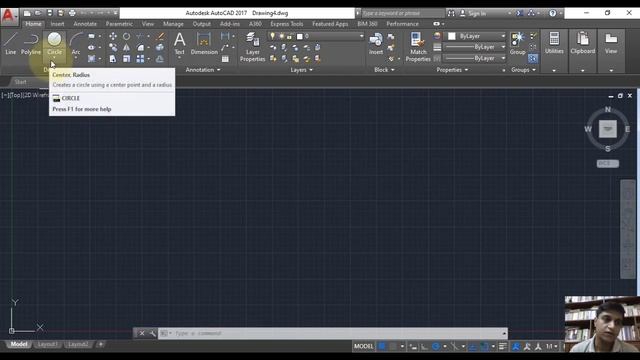The width and height of the screenshot is (640, 360).
Task: Expand the Properties panel
Action: [452, 70]
